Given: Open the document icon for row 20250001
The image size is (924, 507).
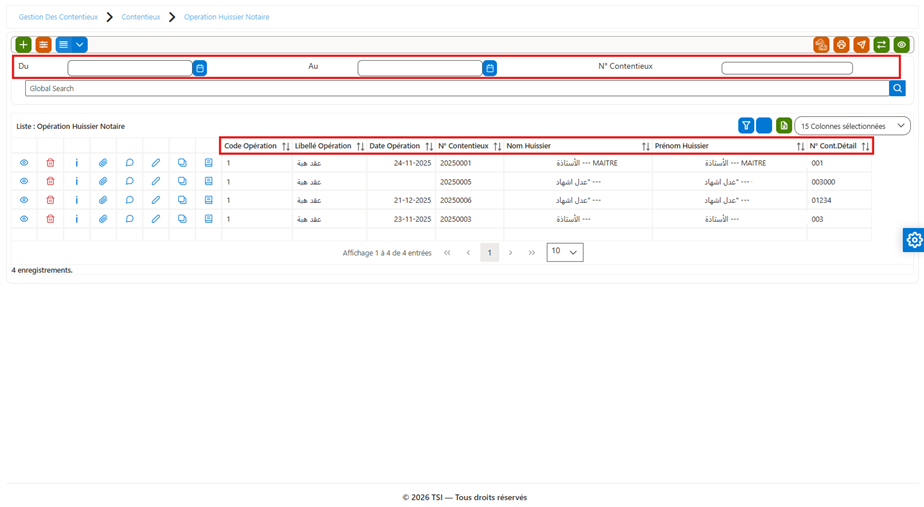Looking at the screenshot, I should coord(209,163).
